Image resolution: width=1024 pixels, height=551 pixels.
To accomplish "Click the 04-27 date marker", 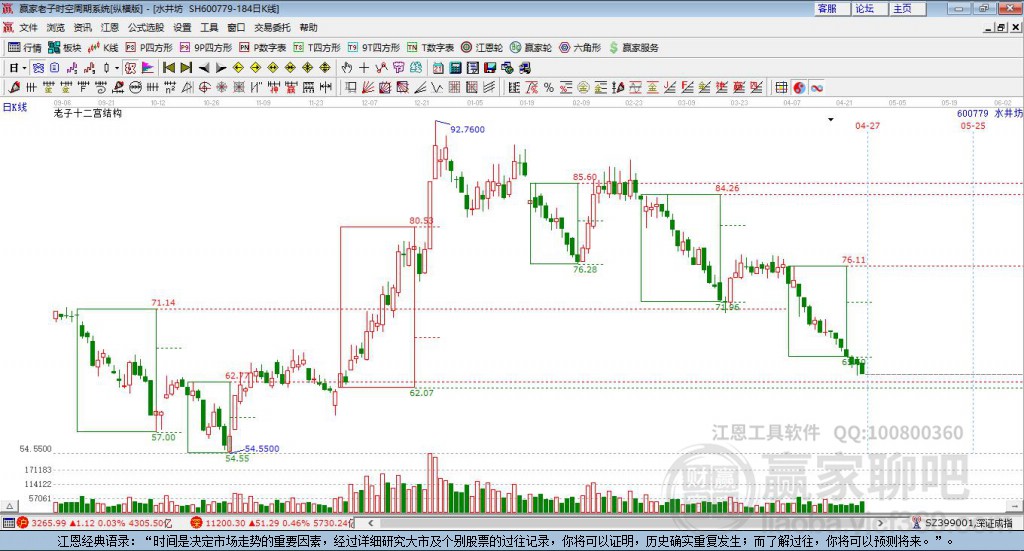I will [867, 125].
